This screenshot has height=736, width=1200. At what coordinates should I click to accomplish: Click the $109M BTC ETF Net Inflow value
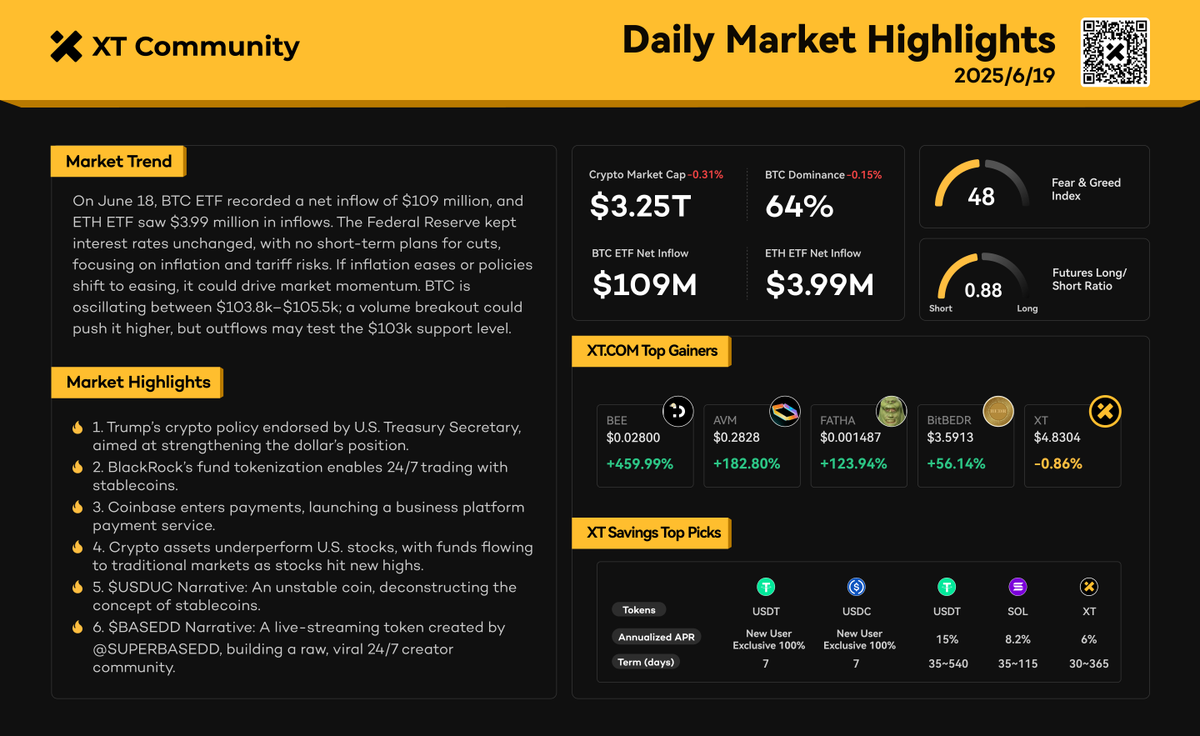click(x=644, y=285)
